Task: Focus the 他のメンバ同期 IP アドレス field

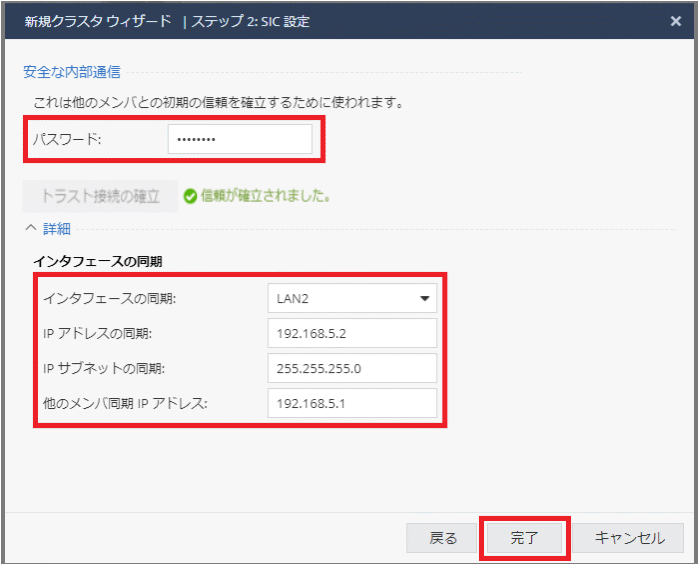Action: pyautogui.click(x=352, y=403)
